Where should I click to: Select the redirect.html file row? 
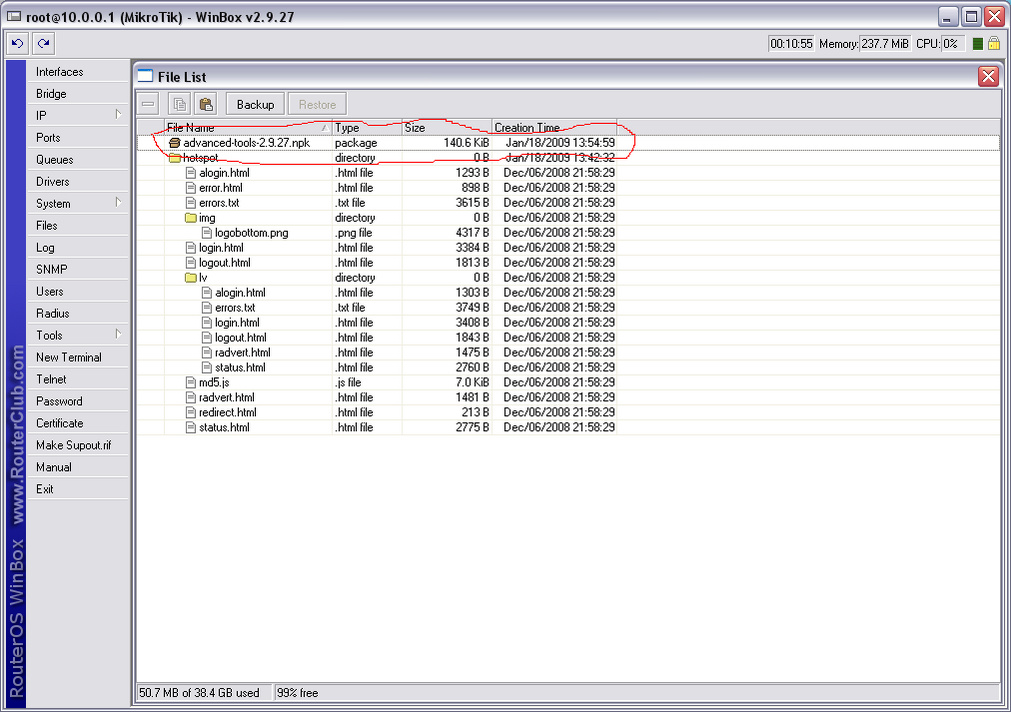568,412
